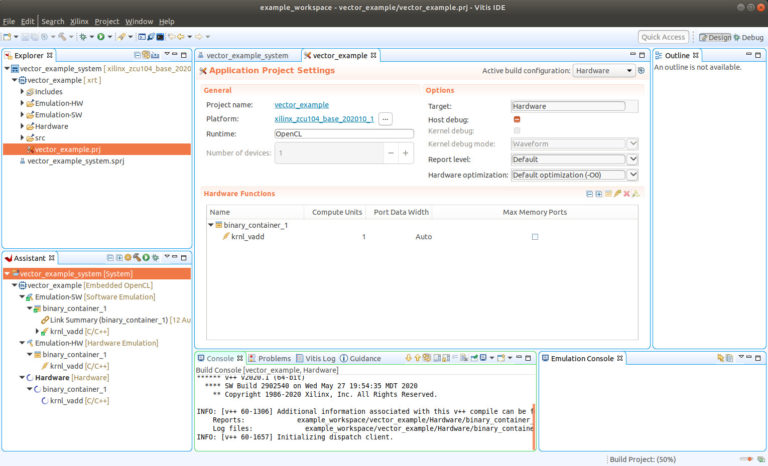The height and width of the screenshot is (466, 768).
Task: Click the vector_example project name link
Action: tap(301, 105)
